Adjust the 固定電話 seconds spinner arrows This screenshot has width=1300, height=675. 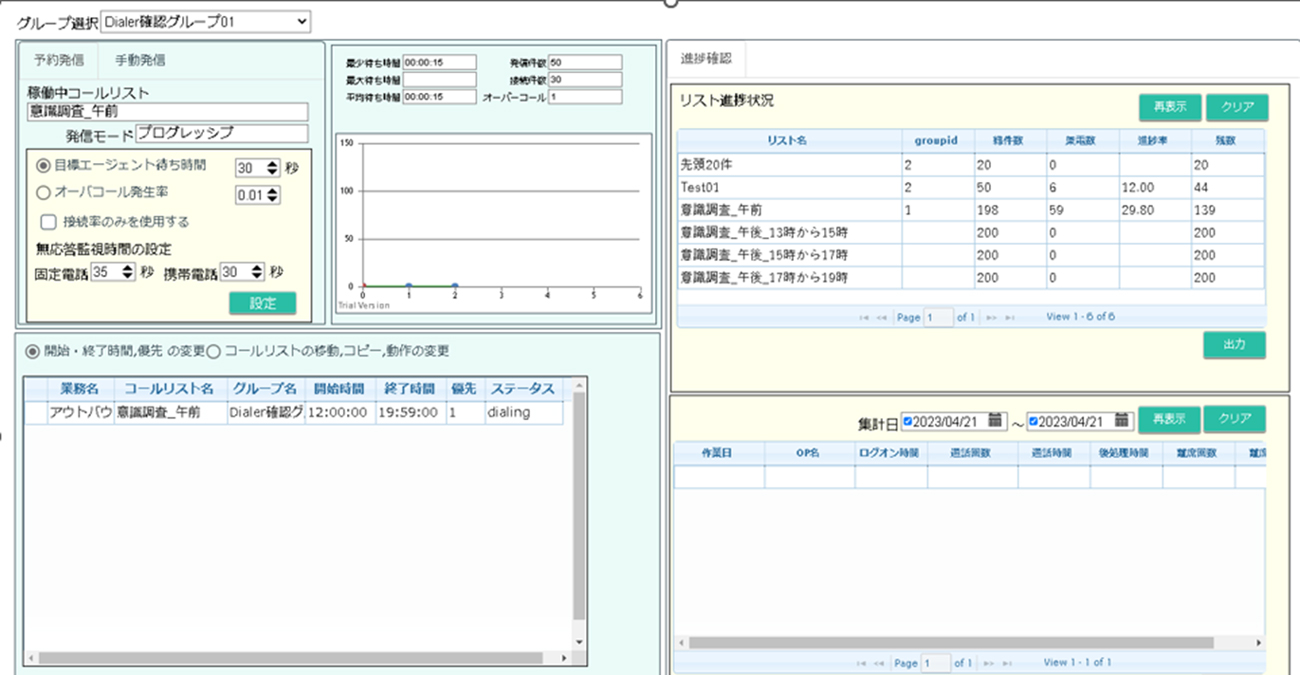[127, 272]
